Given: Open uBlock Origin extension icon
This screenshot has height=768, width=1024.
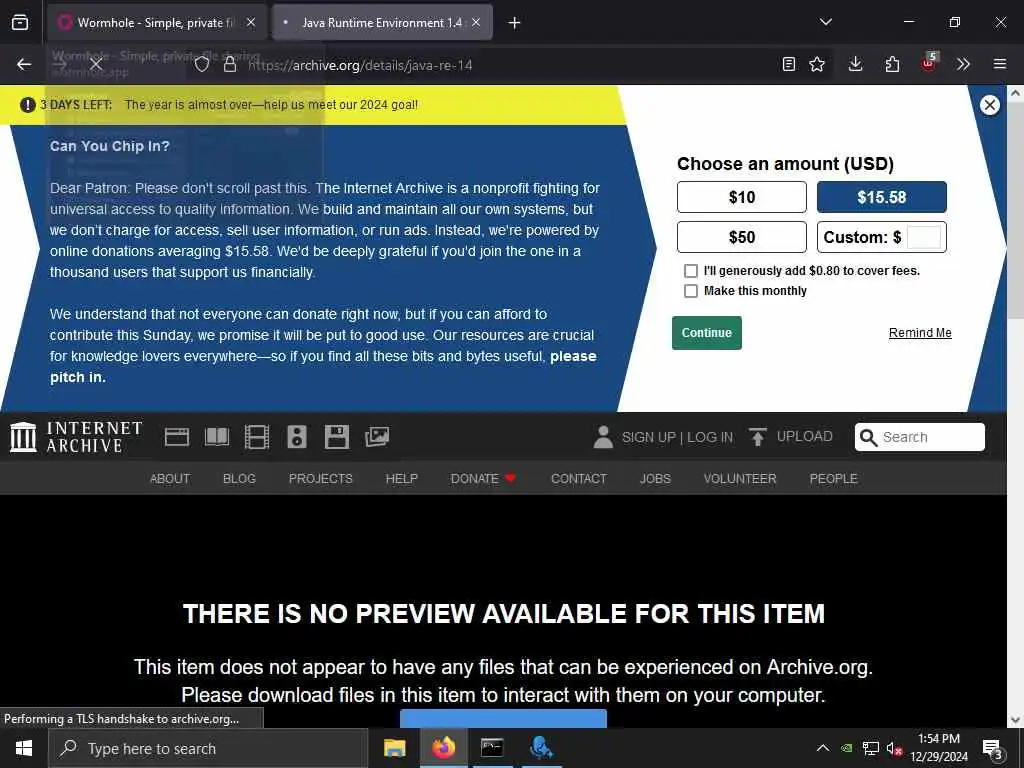Looking at the screenshot, I should 929,63.
